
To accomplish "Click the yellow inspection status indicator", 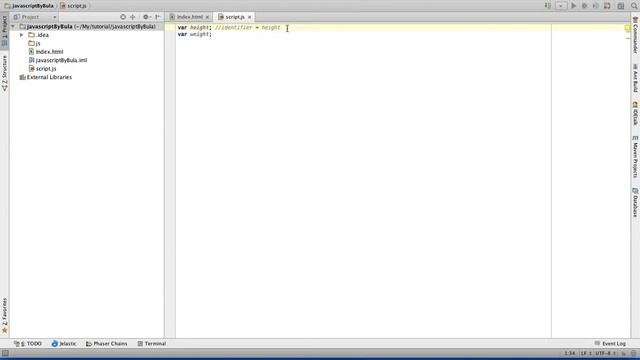I will [x=627, y=28].
